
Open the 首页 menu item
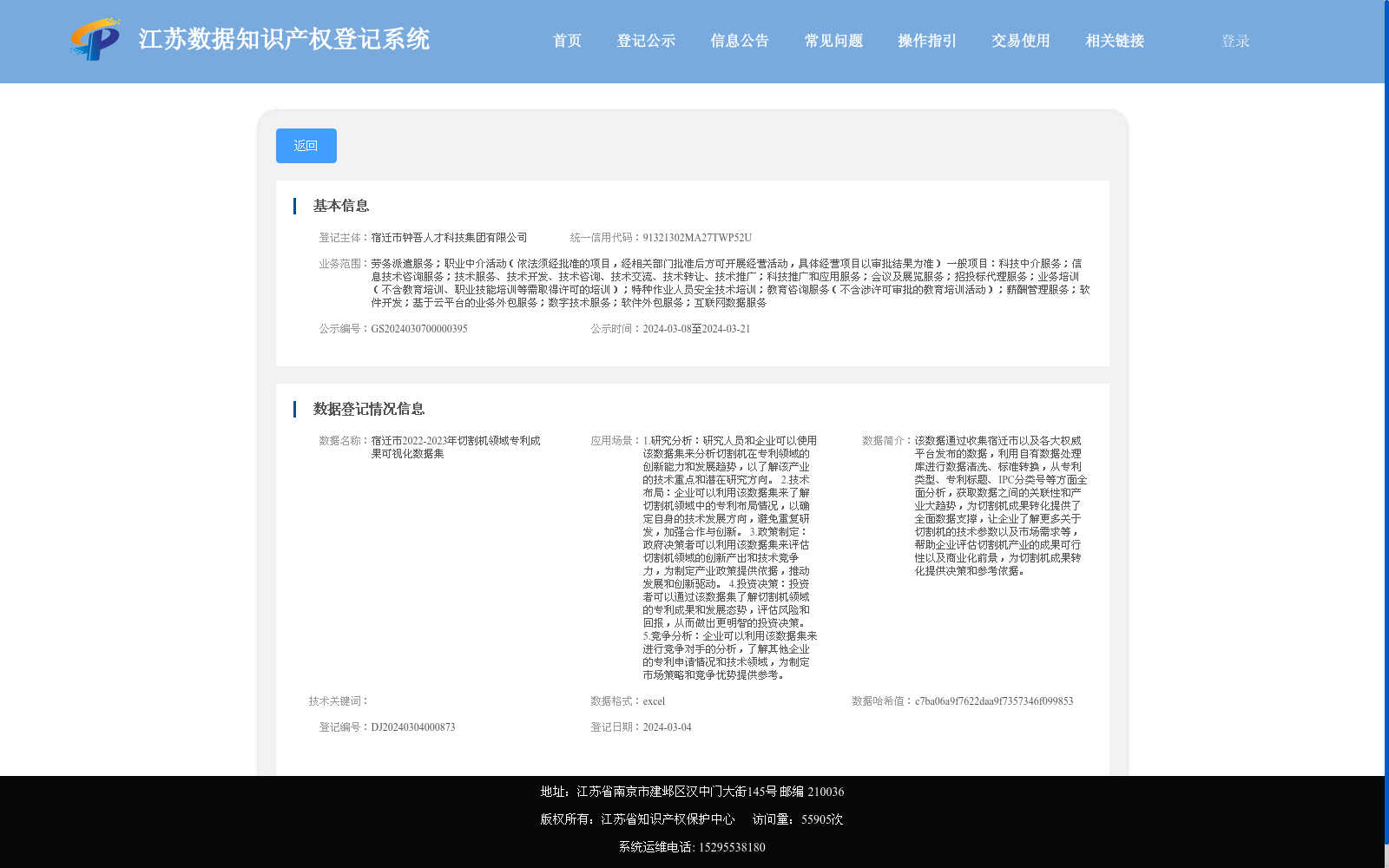567,41
